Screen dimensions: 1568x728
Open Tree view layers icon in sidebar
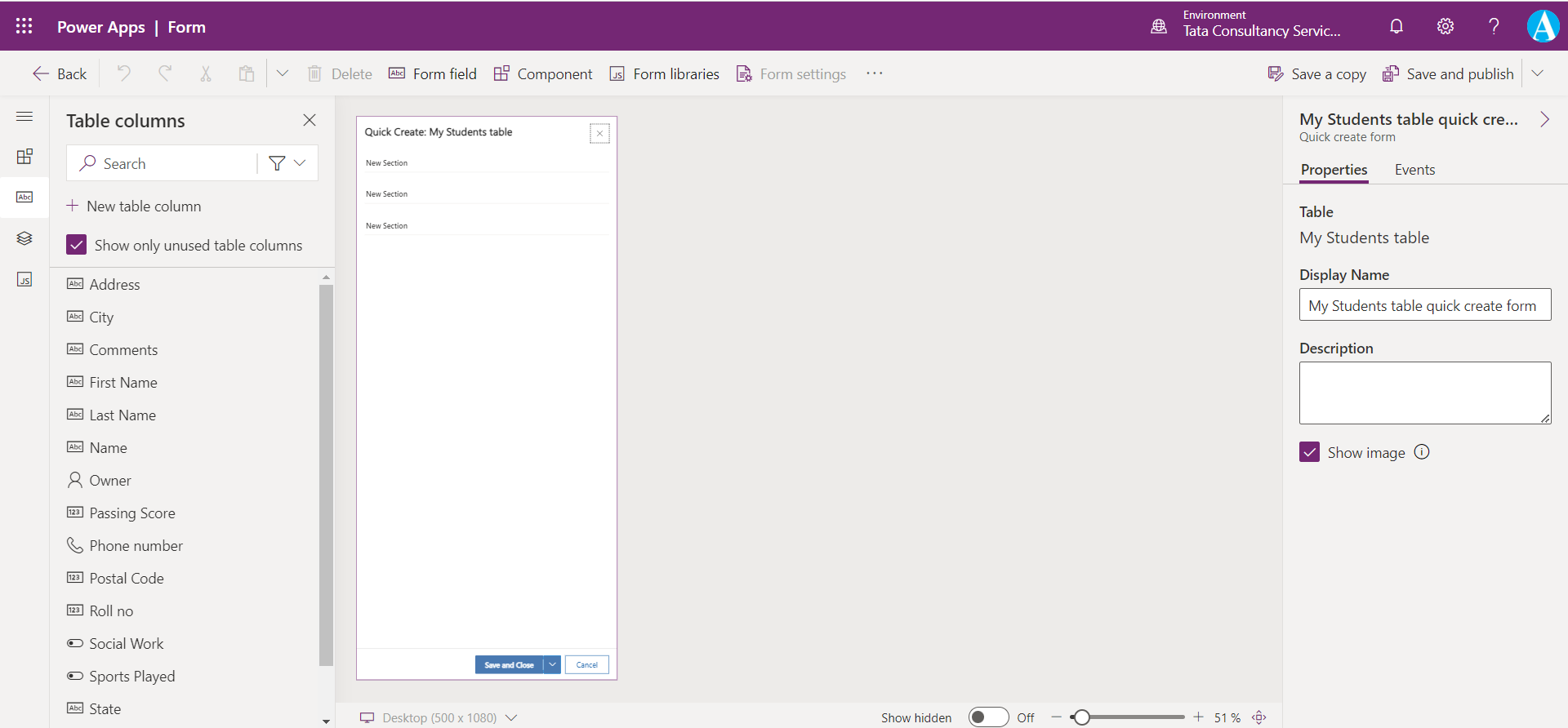coord(24,238)
